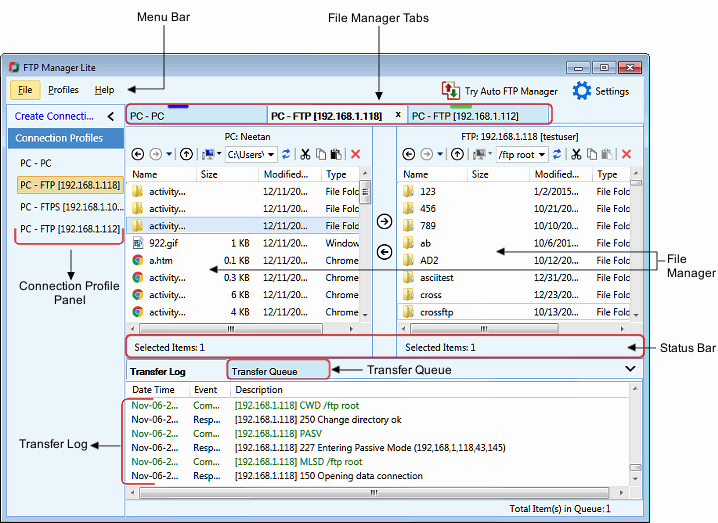Viewport: 718px width, 523px height.
Task: Open the Settings gear
Action: (x=600, y=91)
